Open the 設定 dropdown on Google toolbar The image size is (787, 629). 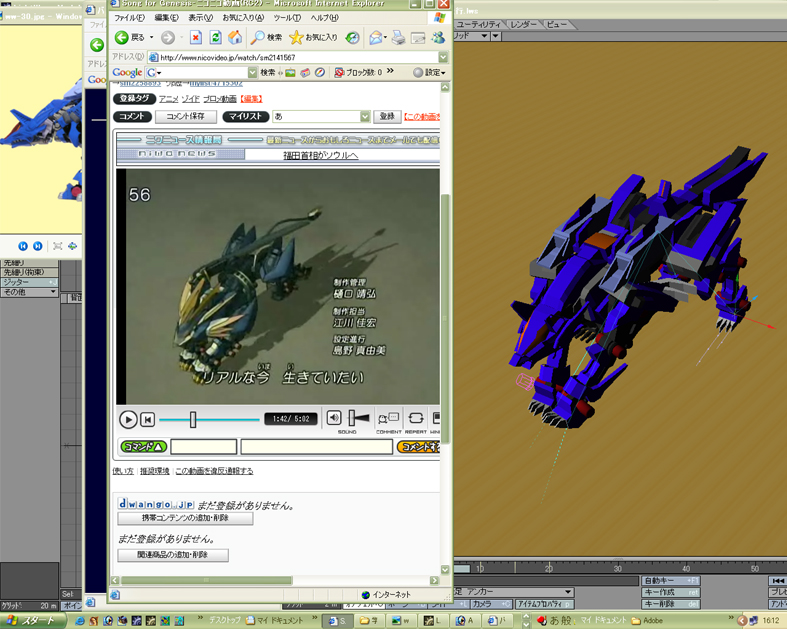click(x=429, y=73)
